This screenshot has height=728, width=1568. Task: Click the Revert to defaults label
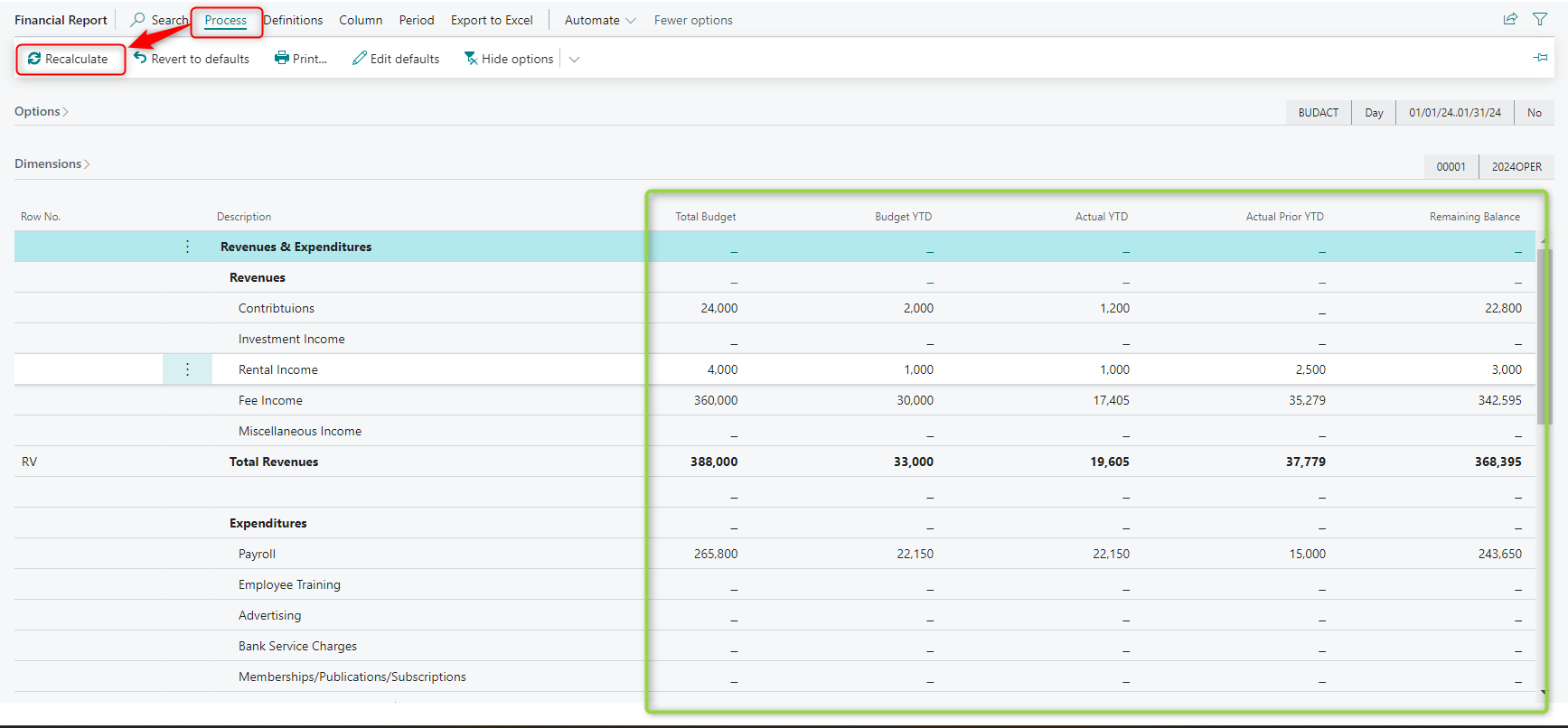click(201, 59)
